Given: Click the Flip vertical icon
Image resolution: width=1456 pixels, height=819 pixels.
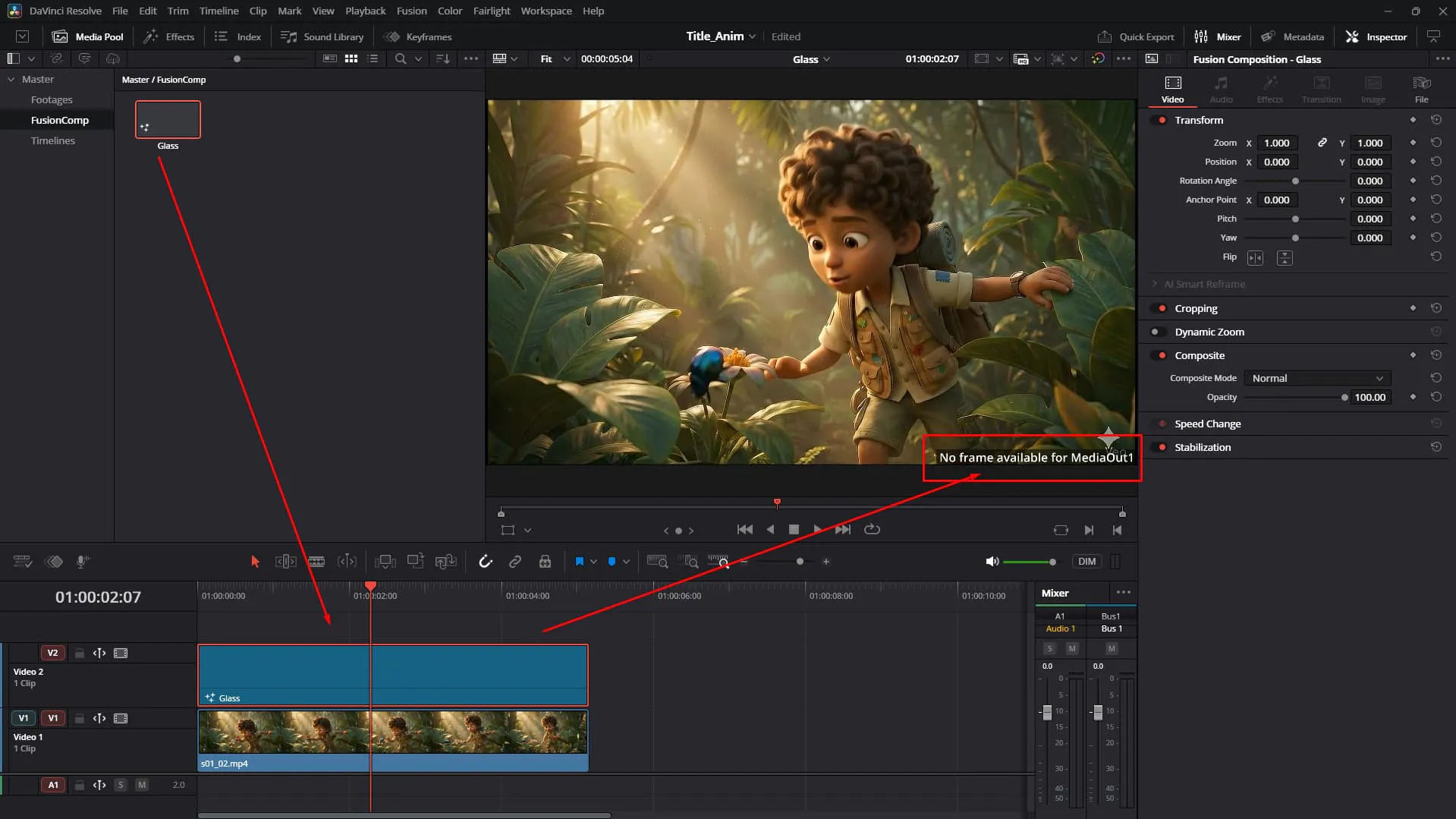Looking at the screenshot, I should click(1285, 258).
